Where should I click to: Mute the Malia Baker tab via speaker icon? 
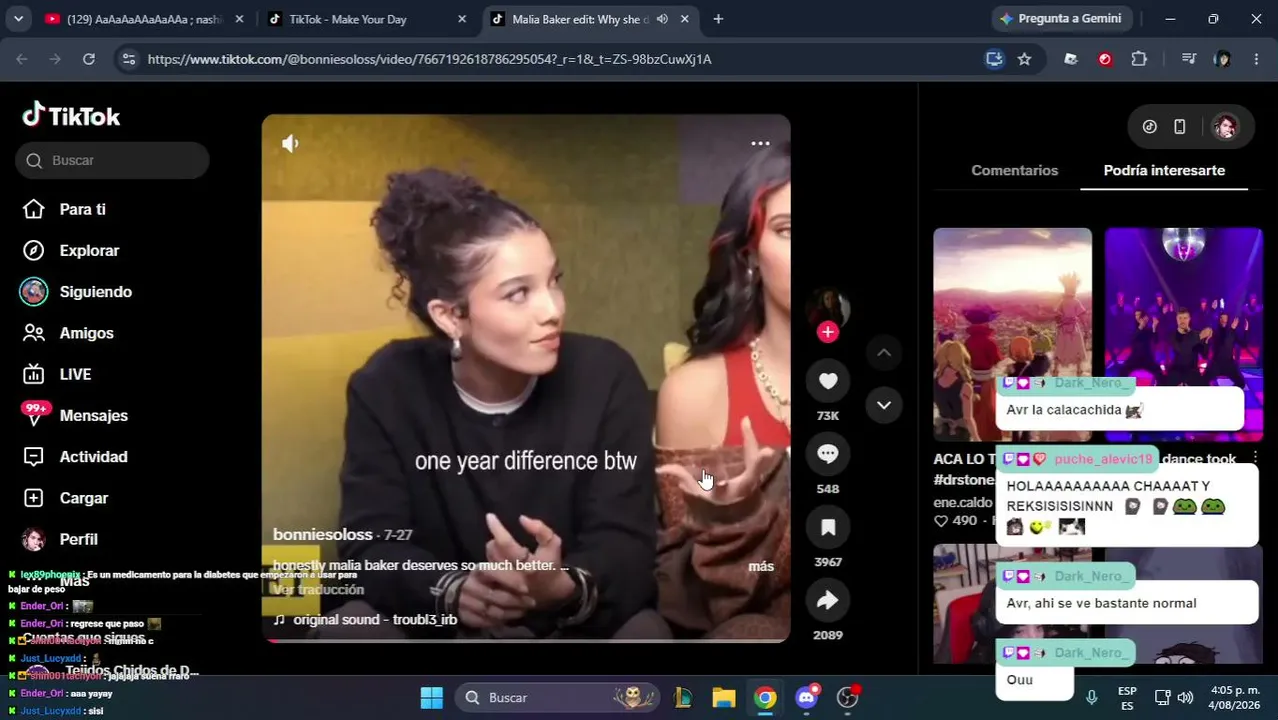[662, 19]
